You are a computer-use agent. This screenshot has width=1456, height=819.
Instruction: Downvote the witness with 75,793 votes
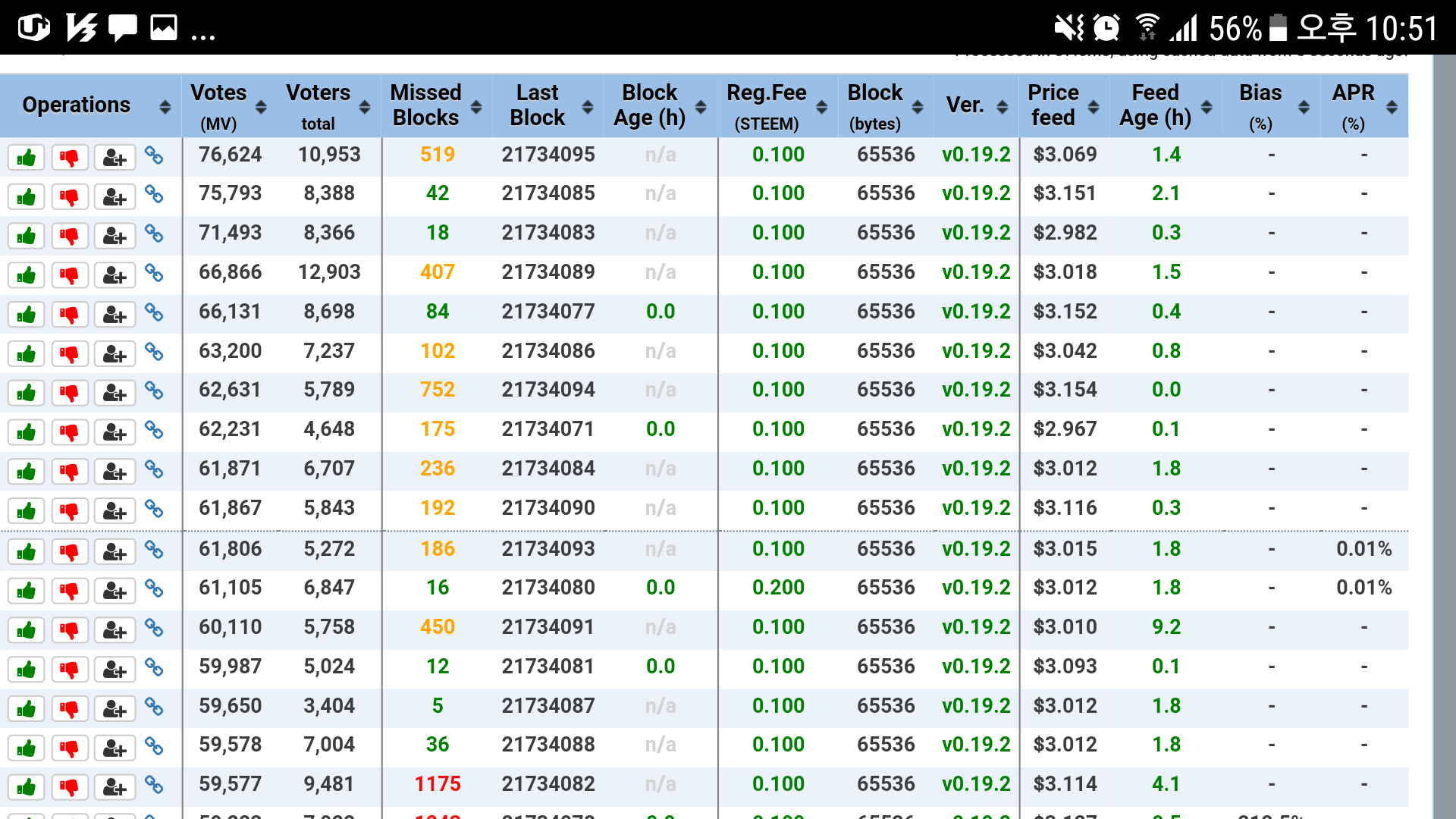click(x=70, y=197)
